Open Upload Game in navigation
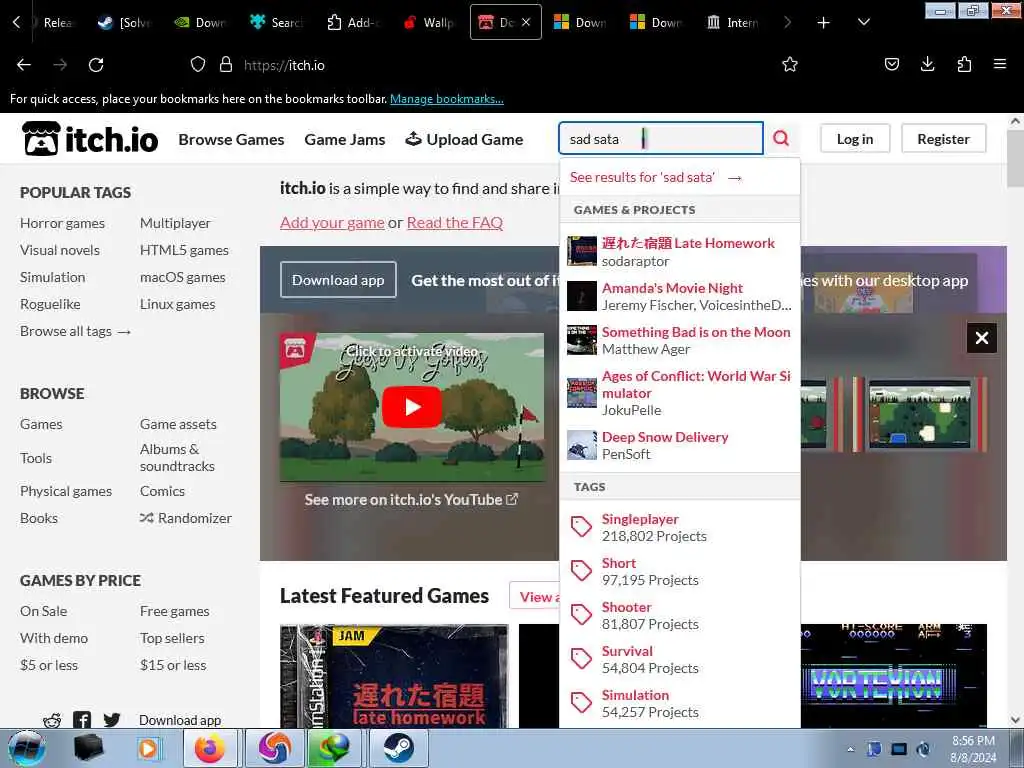 pos(464,139)
